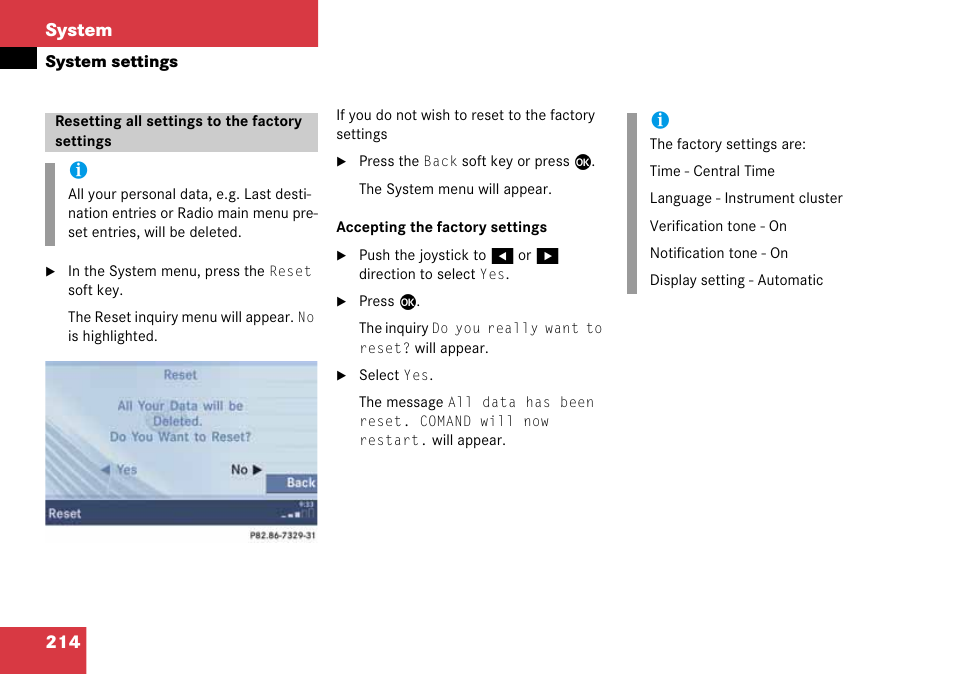Click the clock time in the screen image
The image size is (954, 674).
coord(307,504)
